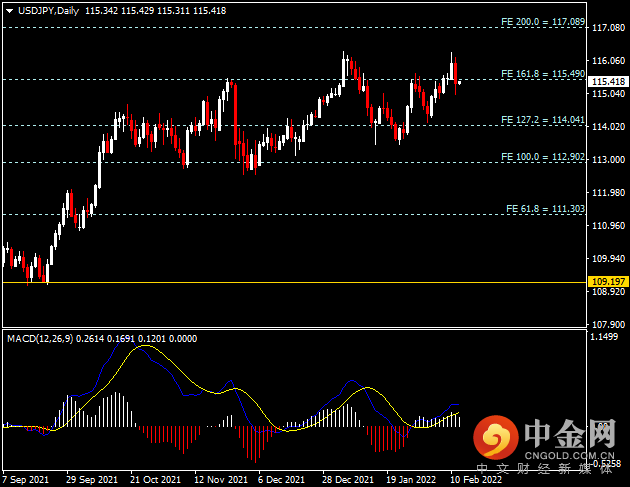Click the 6 Dec 2021 date label

pyautogui.click(x=281, y=480)
